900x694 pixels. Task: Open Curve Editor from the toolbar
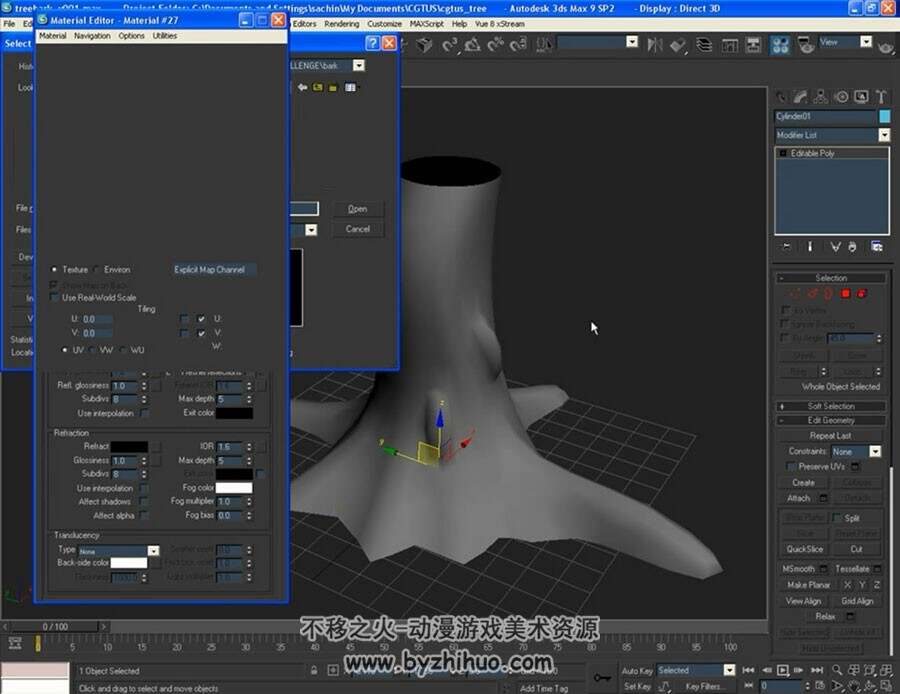730,45
